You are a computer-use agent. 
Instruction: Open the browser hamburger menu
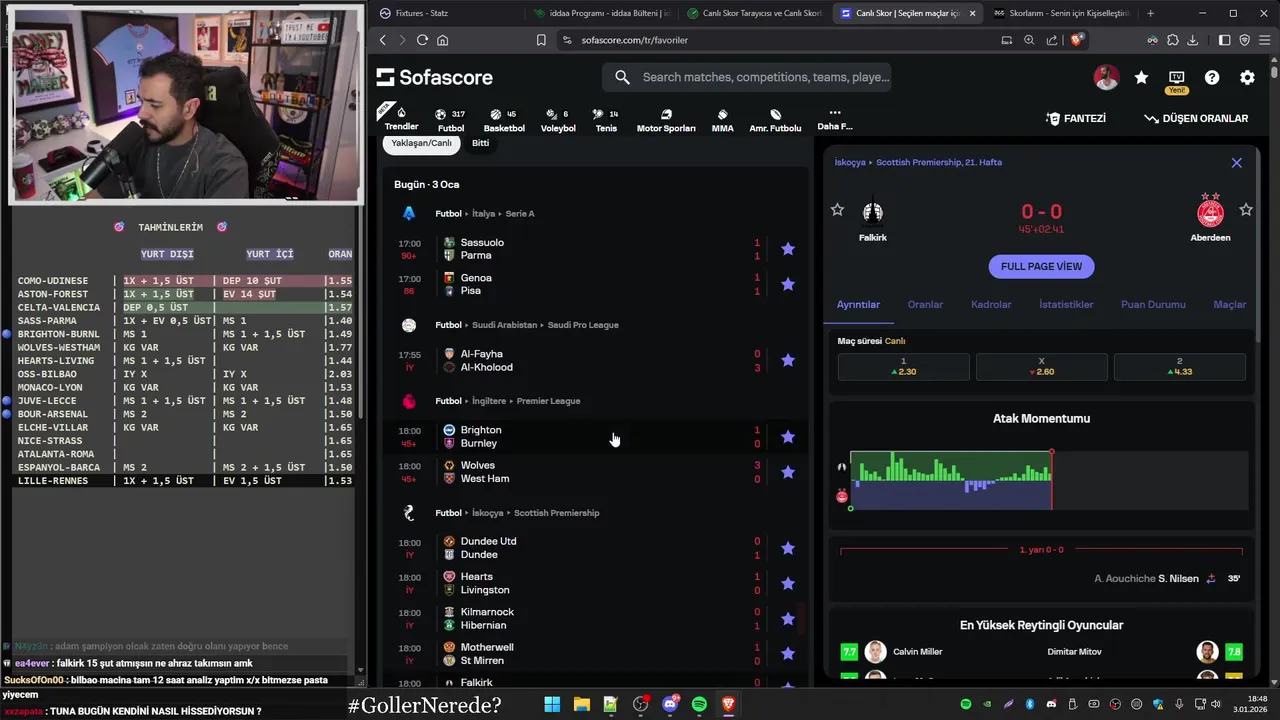click(1264, 40)
